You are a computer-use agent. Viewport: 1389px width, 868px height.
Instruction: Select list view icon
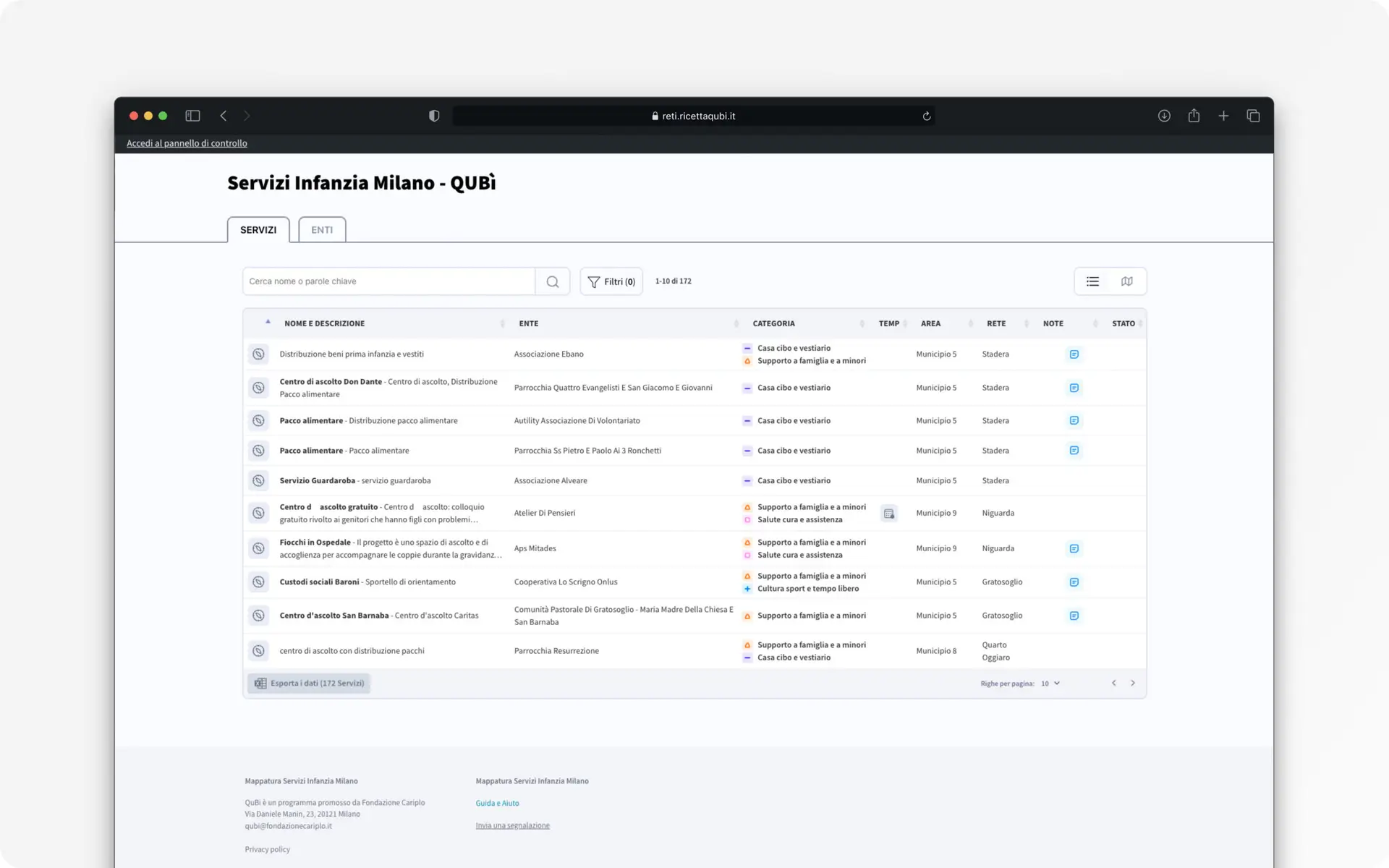tap(1092, 281)
